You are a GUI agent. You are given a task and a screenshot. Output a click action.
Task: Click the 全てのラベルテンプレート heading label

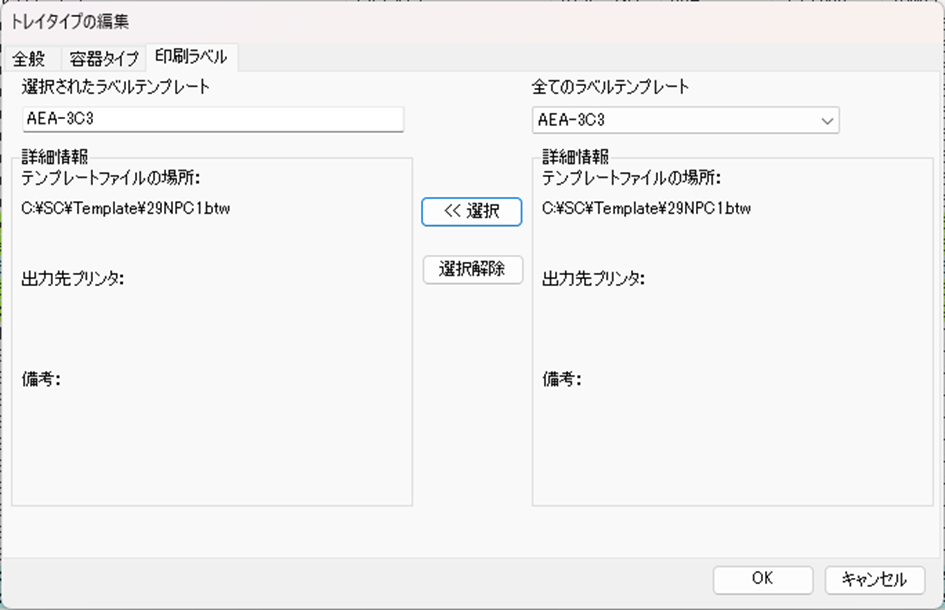[x=610, y=87]
